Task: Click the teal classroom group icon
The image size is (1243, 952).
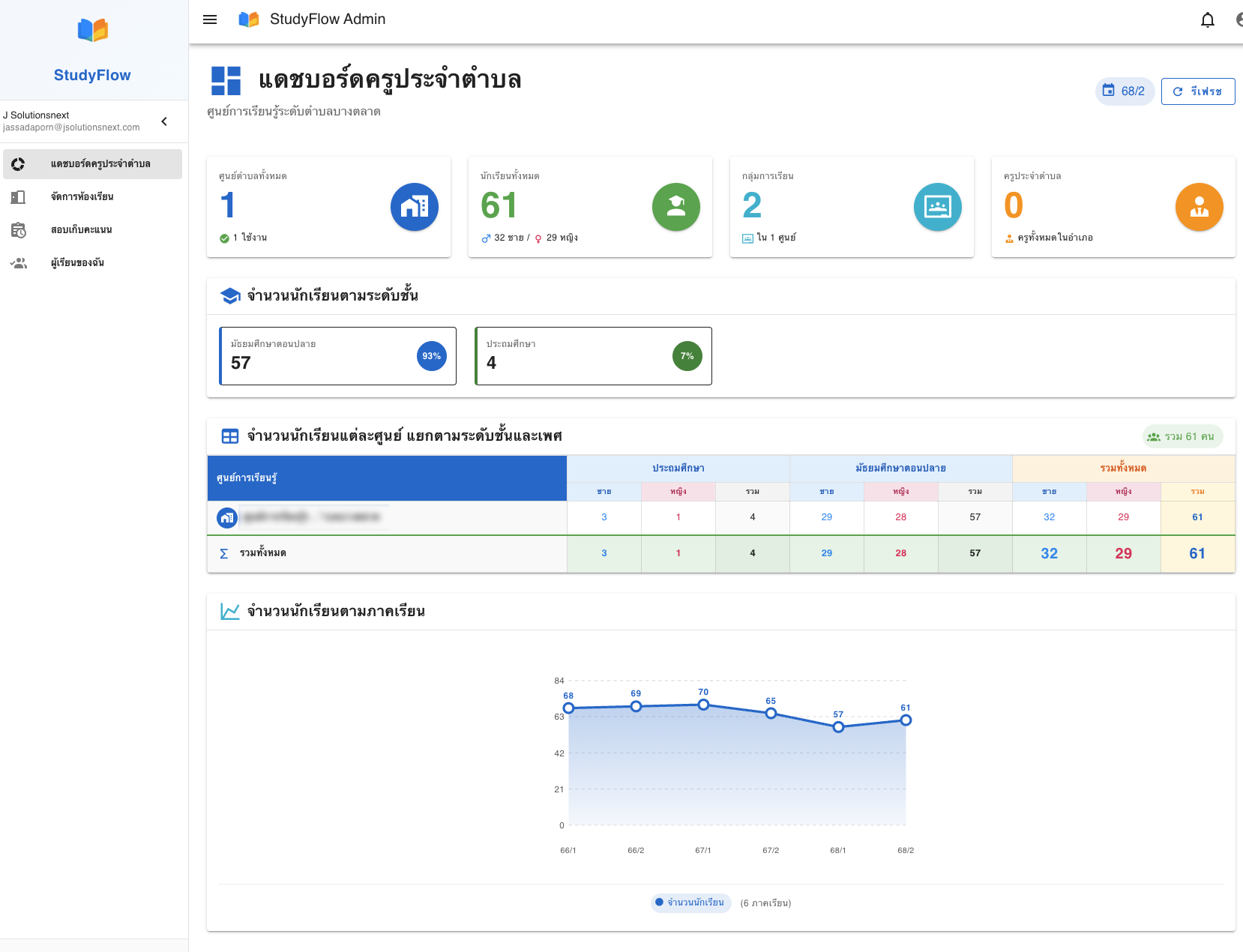Action: (937, 207)
